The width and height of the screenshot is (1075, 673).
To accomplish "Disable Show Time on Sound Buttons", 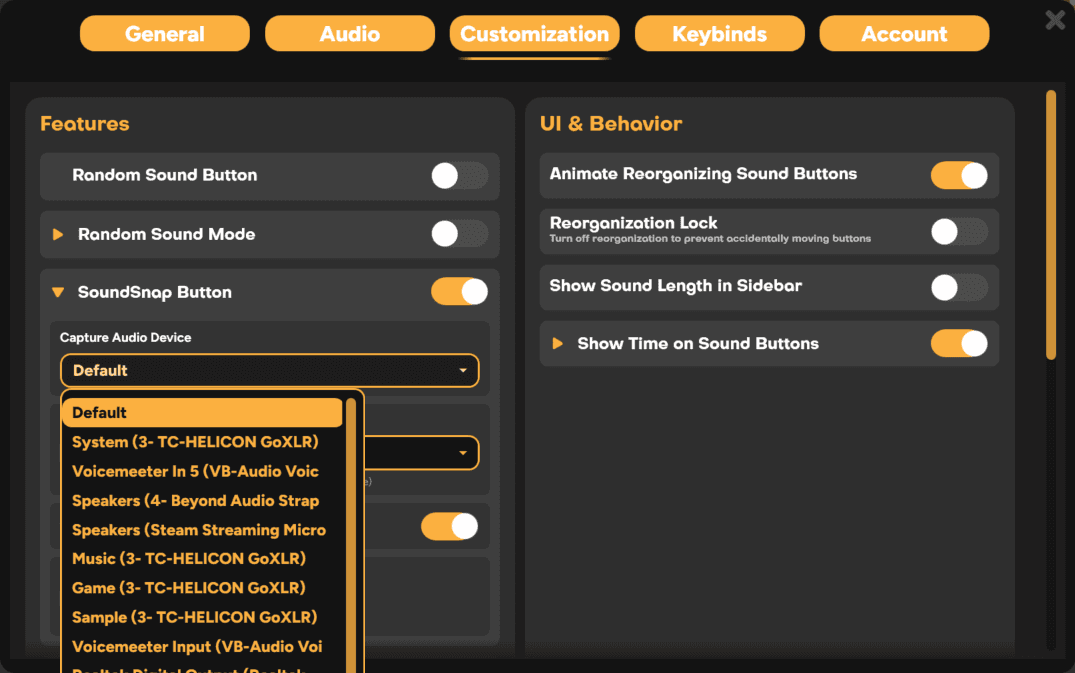I will tap(958, 343).
